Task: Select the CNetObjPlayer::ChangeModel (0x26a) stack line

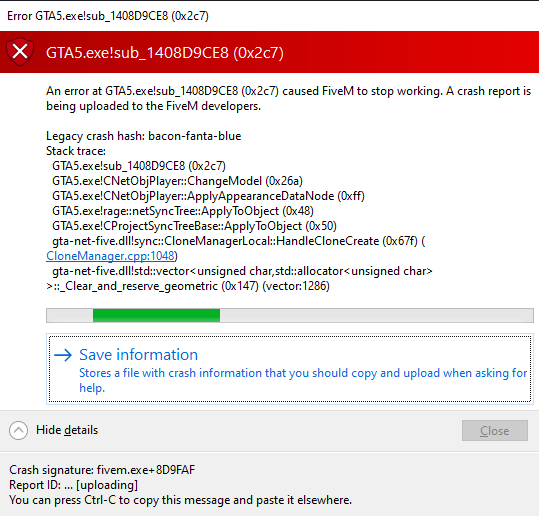Action: 177,181
